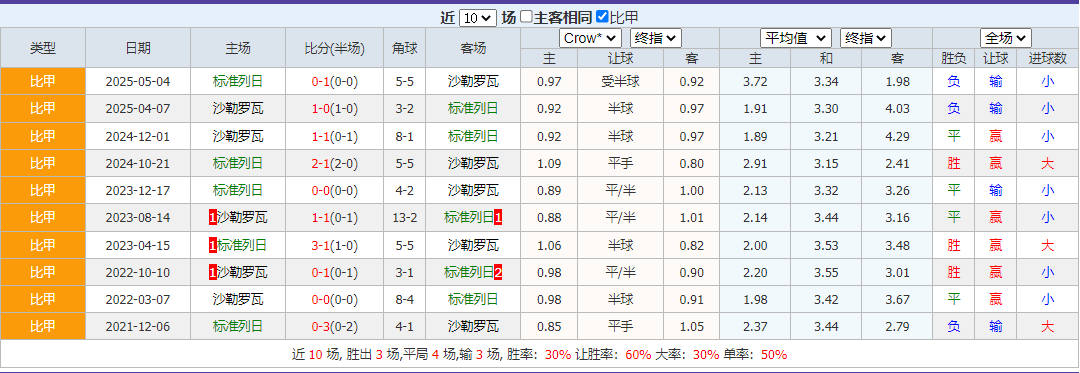The height and width of the screenshot is (373, 1080).
Task: Open the 0-1(0-0) score of the 2025-05-04 match
Action: pos(334,82)
